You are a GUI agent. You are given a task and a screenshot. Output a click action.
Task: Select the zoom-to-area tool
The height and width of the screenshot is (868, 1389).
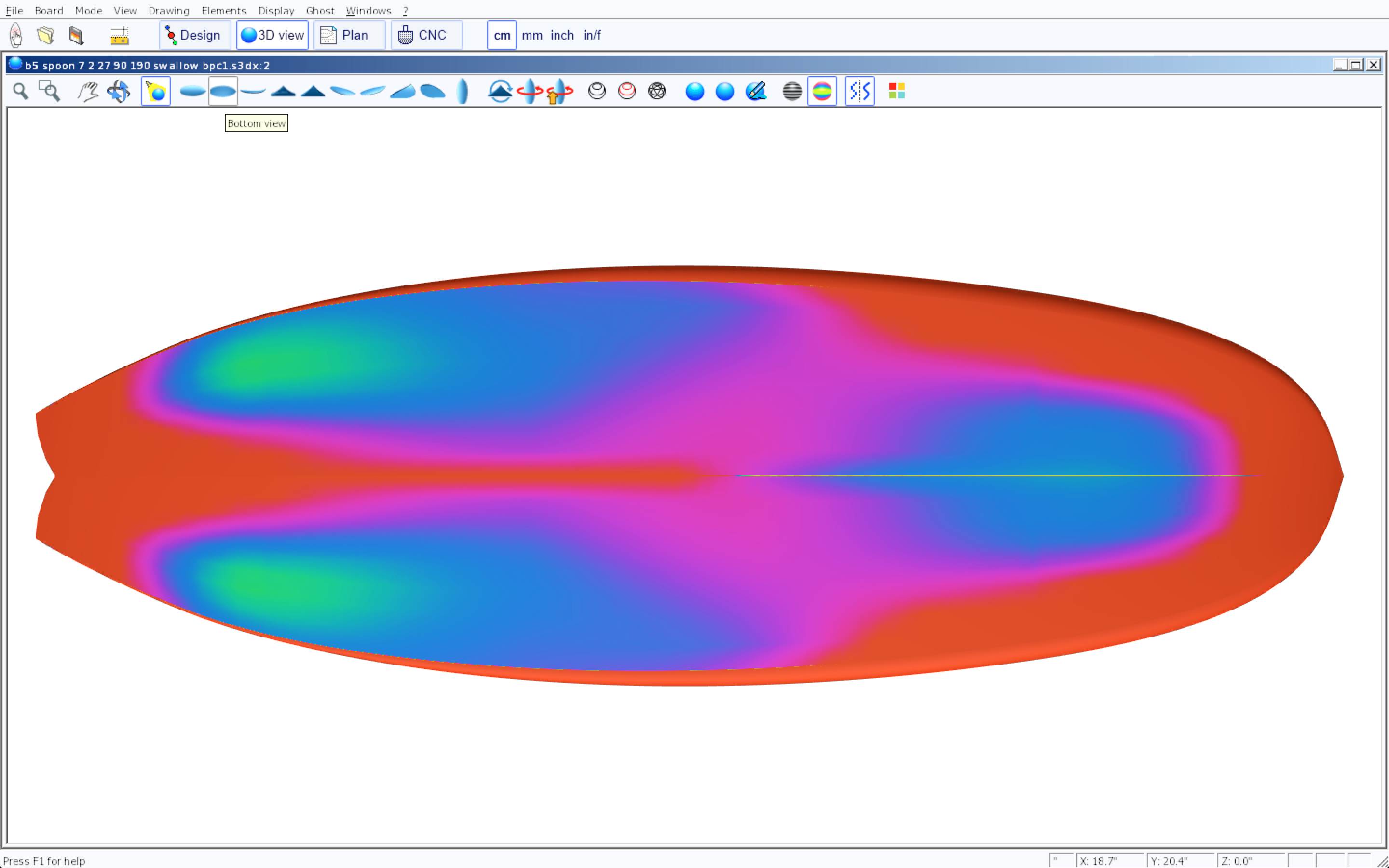coord(49,91)
